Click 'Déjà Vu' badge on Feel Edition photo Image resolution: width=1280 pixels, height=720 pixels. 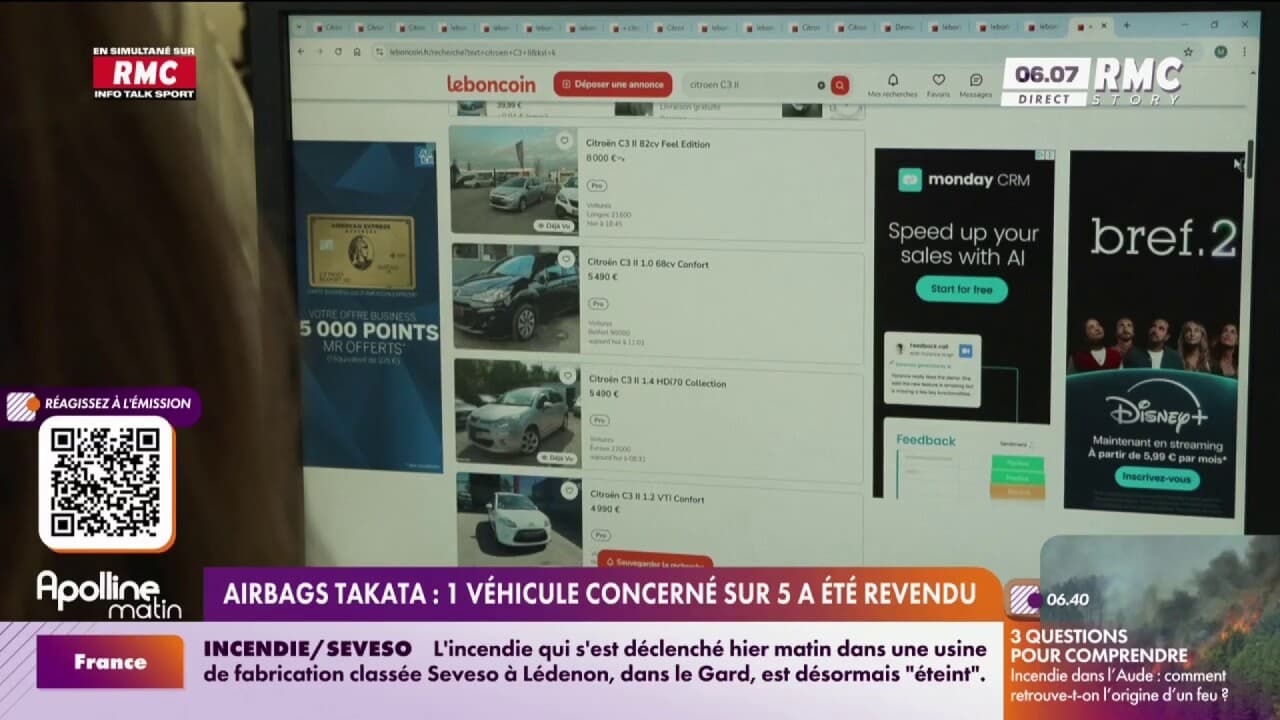(553, 226)
